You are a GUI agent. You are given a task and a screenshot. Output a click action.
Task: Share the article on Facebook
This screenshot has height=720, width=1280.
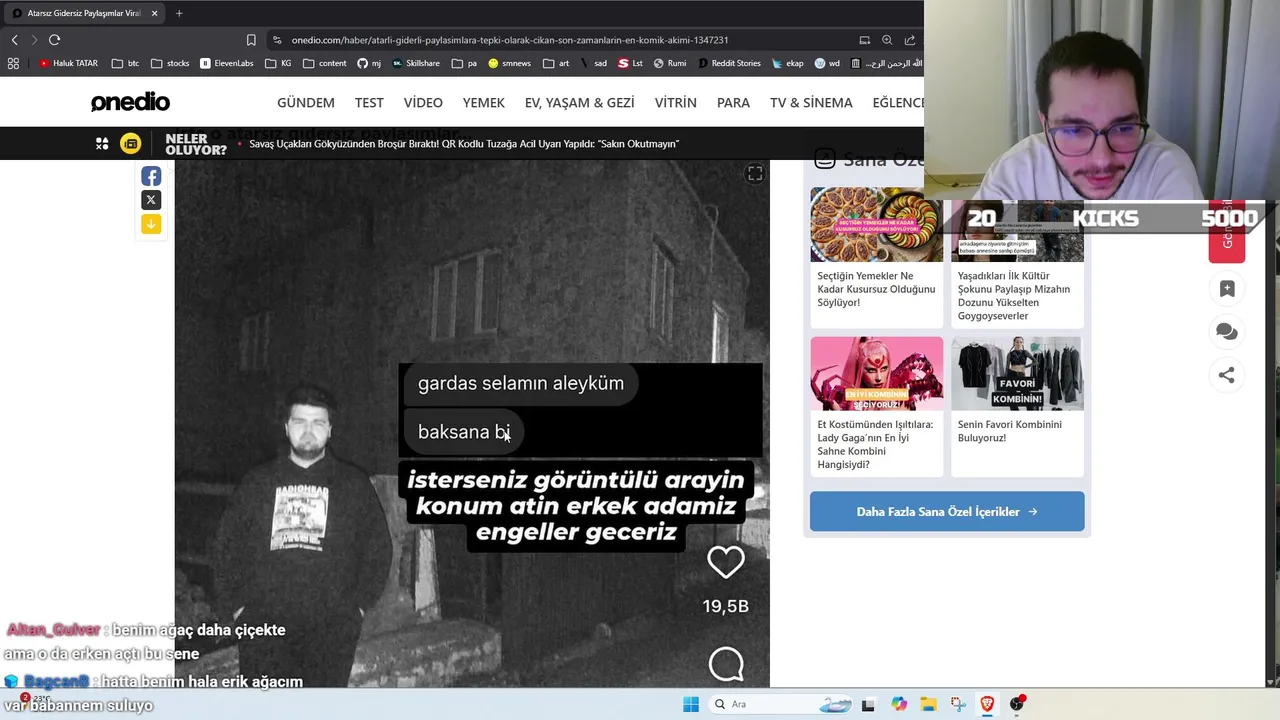point(151,176)
